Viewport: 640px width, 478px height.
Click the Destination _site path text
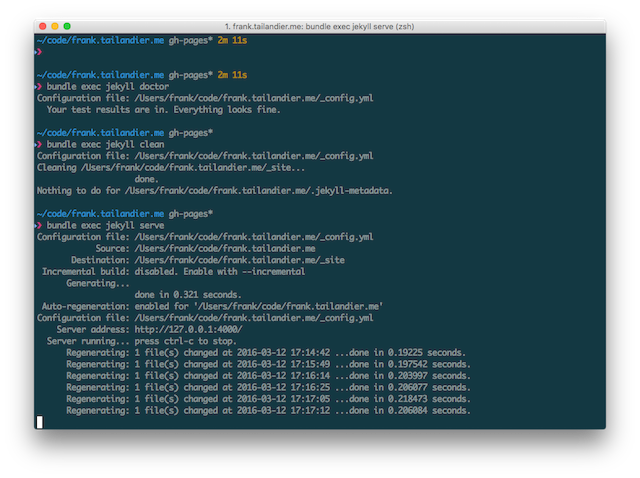[240, 260]
